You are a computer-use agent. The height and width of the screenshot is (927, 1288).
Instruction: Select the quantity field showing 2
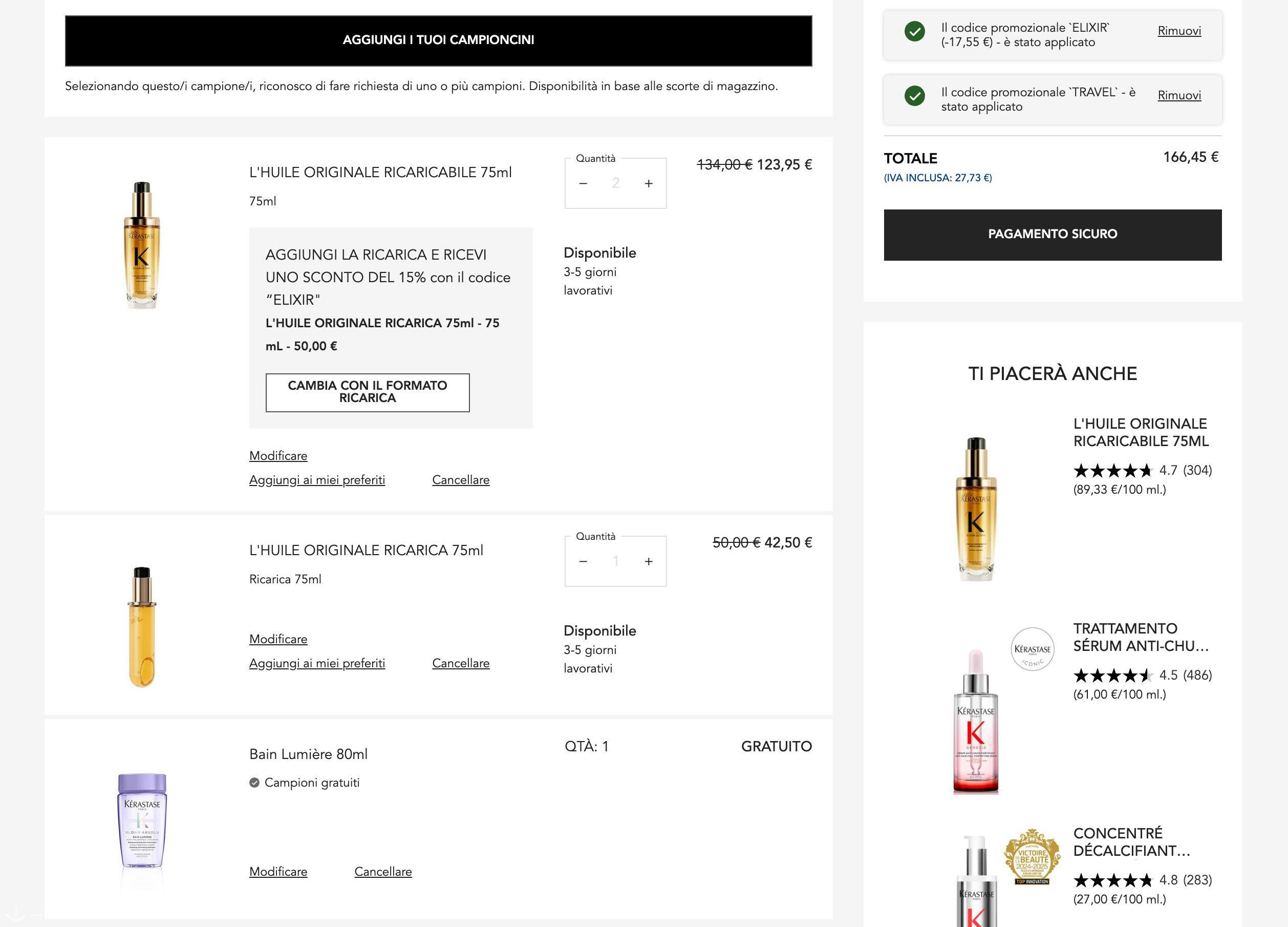616,183
